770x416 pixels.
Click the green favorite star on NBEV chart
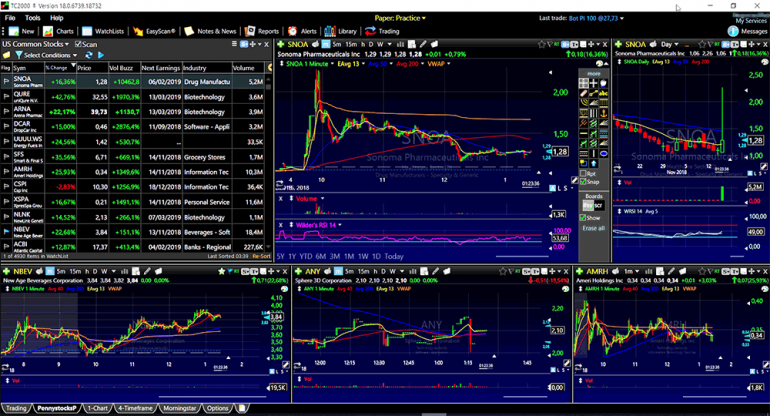coord(221,271)
